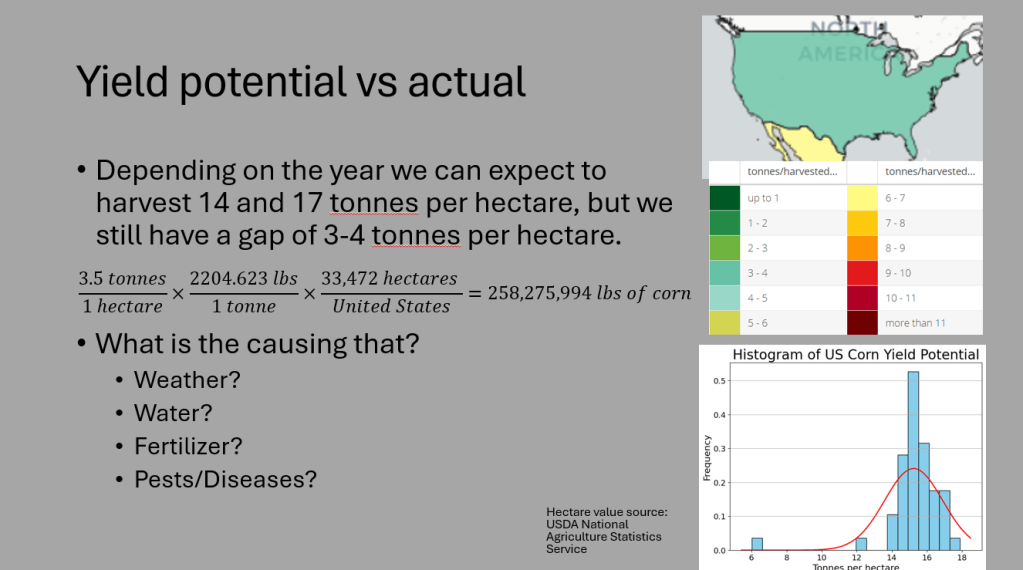Click the orange "8 - 9" legend swatch

[862, 248]
